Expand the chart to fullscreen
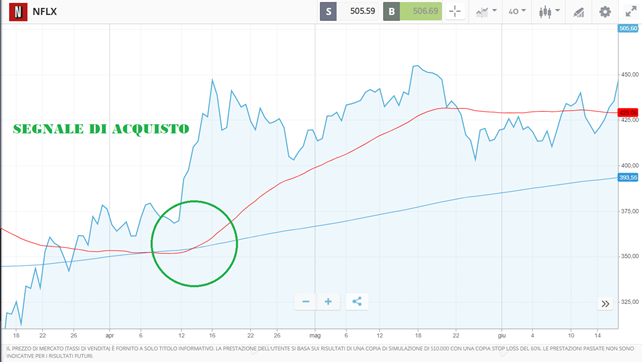The height and width of the screenshot is (362, 642). click(x=631, y=11)
